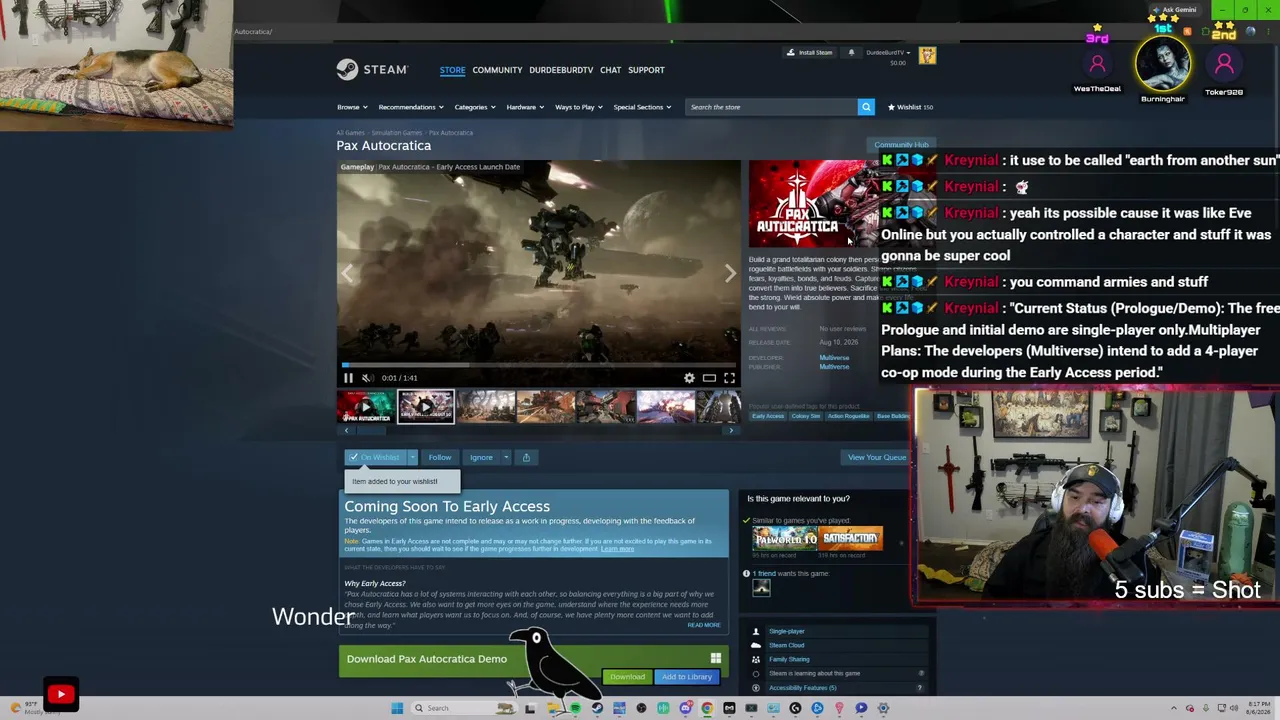Click the Palworld similar game image
Image resolution: width=1280 pixels, height=720 pixels.
tap(785, 539)
